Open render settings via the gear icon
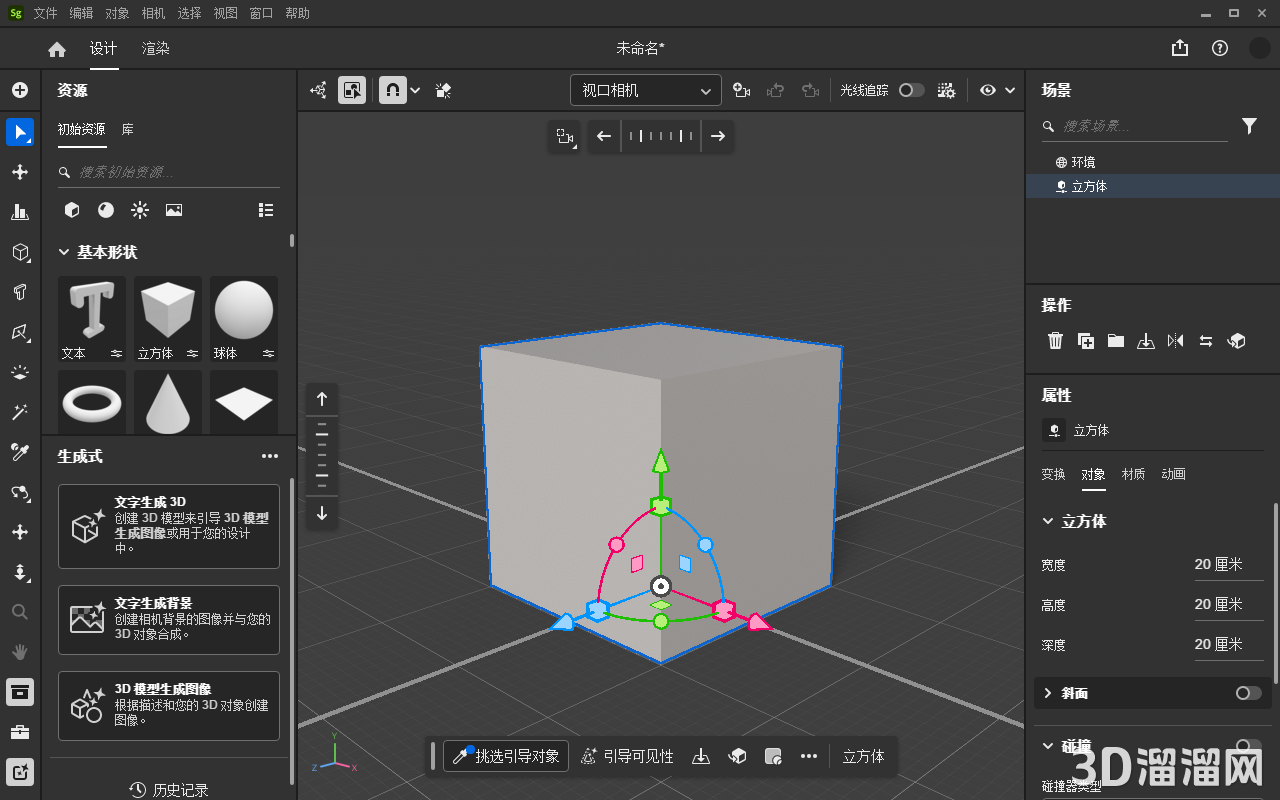 [946, 90]
